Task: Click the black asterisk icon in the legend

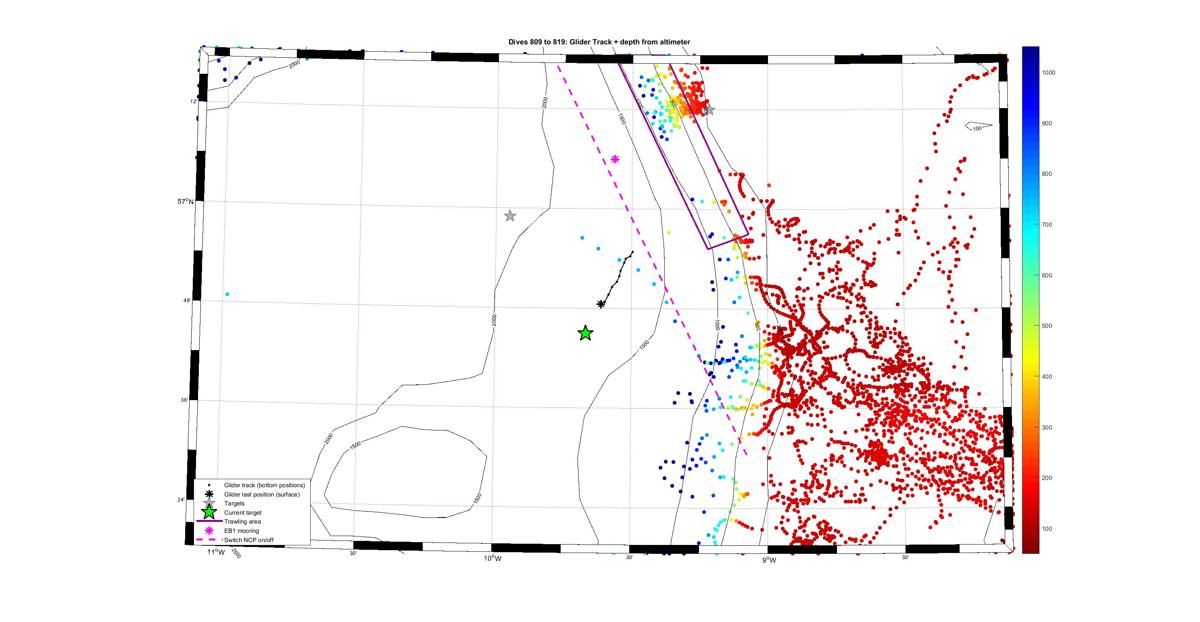Action: [209, 494]
